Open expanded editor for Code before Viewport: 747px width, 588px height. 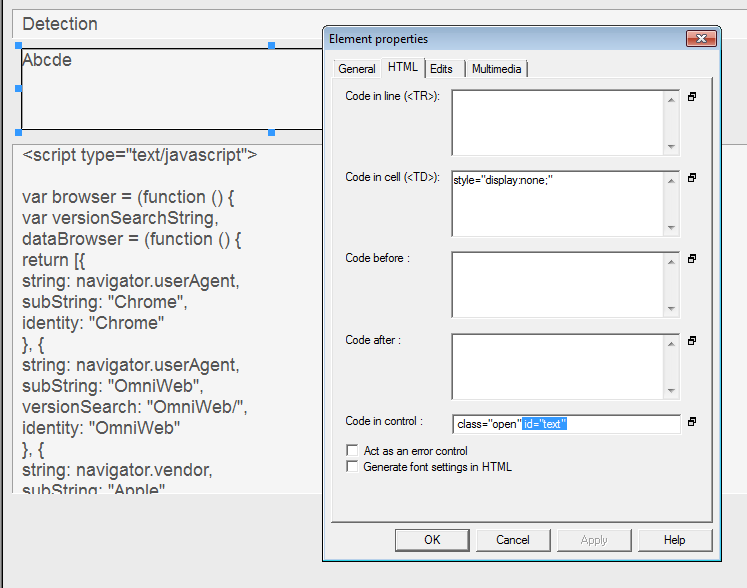[692, 259]
